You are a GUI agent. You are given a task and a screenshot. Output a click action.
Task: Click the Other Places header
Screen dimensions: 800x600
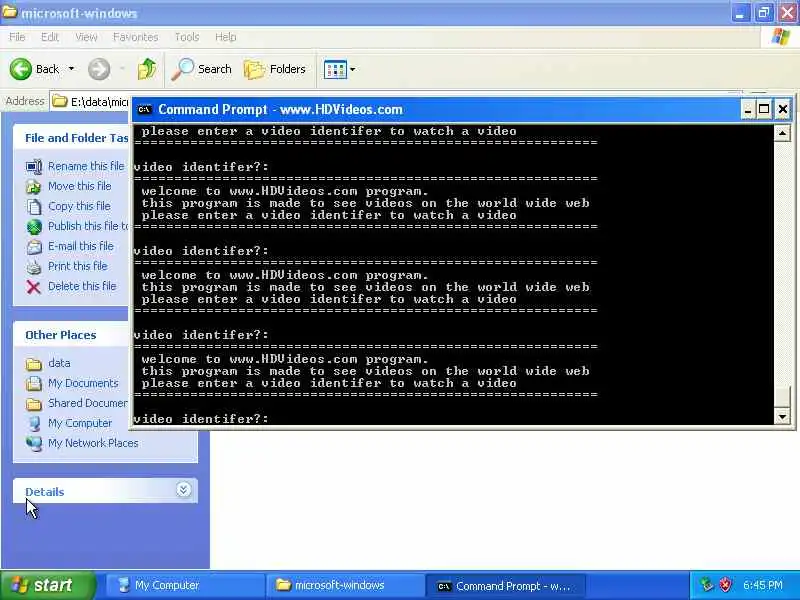click(60, 335)
